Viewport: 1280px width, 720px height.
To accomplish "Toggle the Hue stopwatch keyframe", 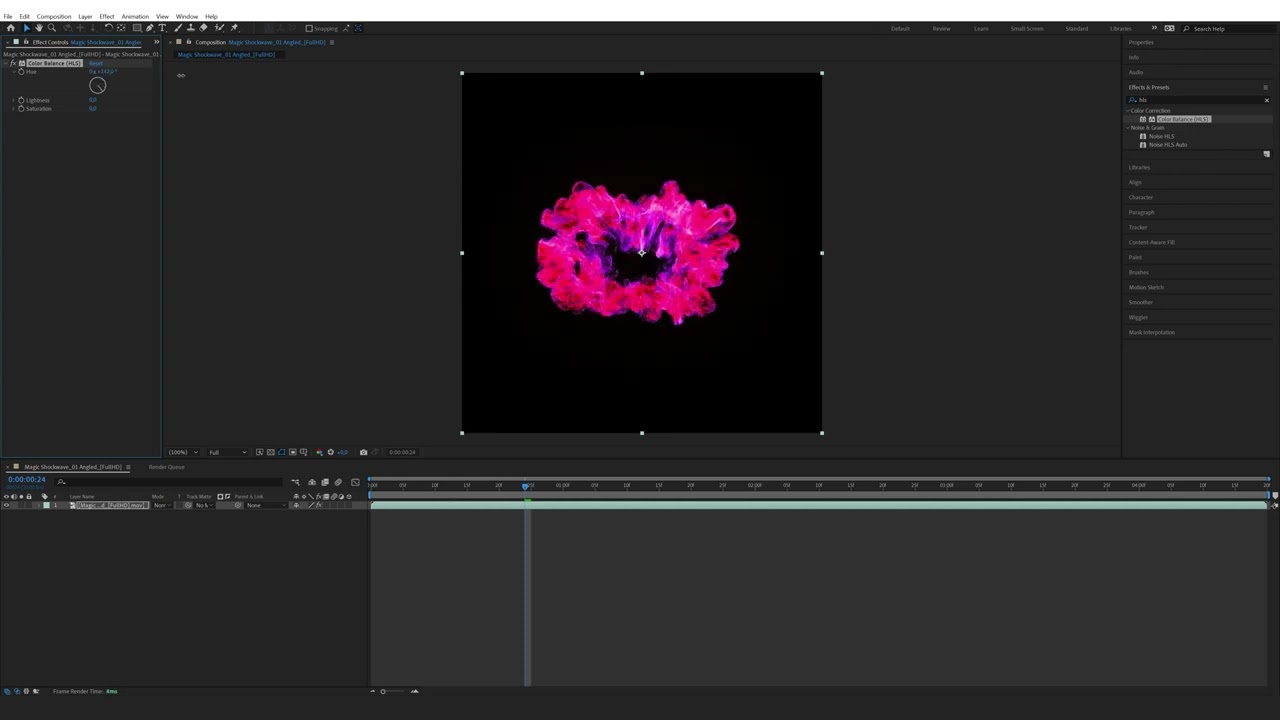I will [x=21, y=72].
